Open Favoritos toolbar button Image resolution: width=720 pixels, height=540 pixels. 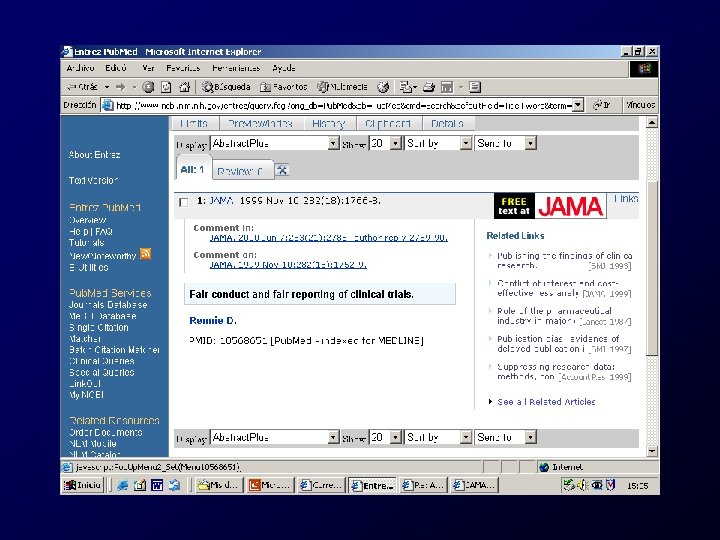tap(283, 87)
